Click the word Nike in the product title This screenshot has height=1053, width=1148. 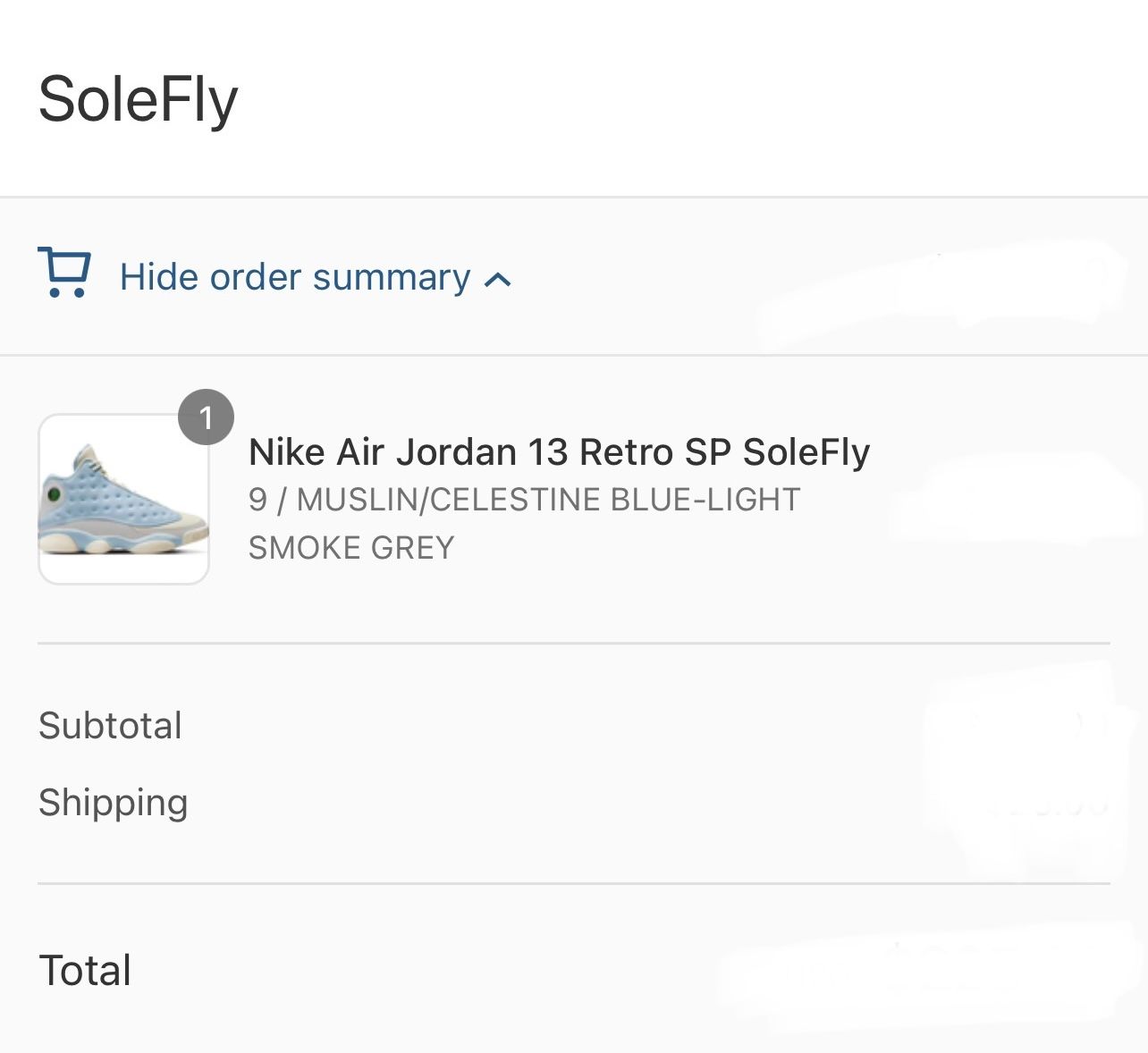(x=286, y=452)
